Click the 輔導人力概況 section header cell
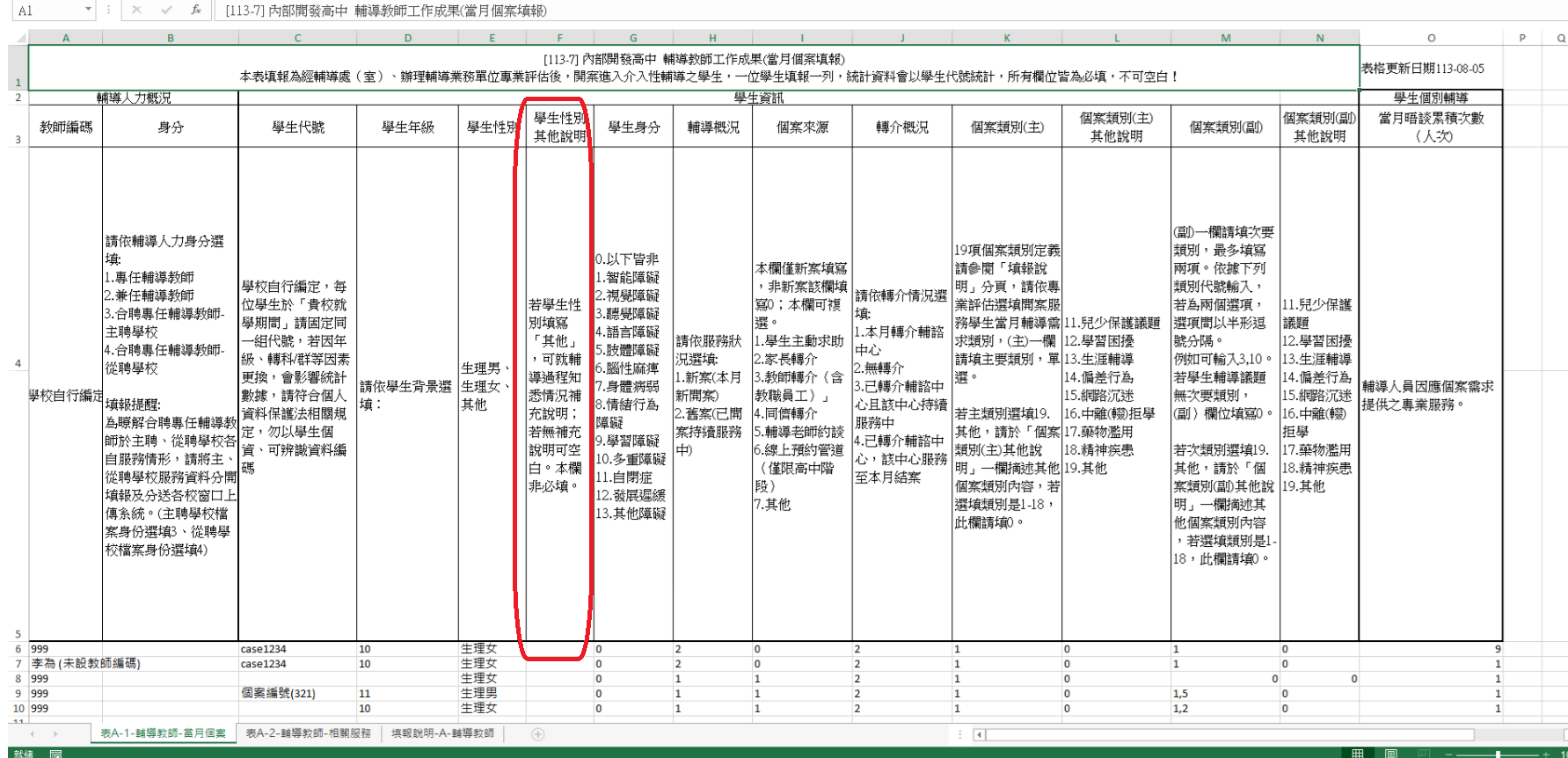1568x758 pixels. point(134,98)
